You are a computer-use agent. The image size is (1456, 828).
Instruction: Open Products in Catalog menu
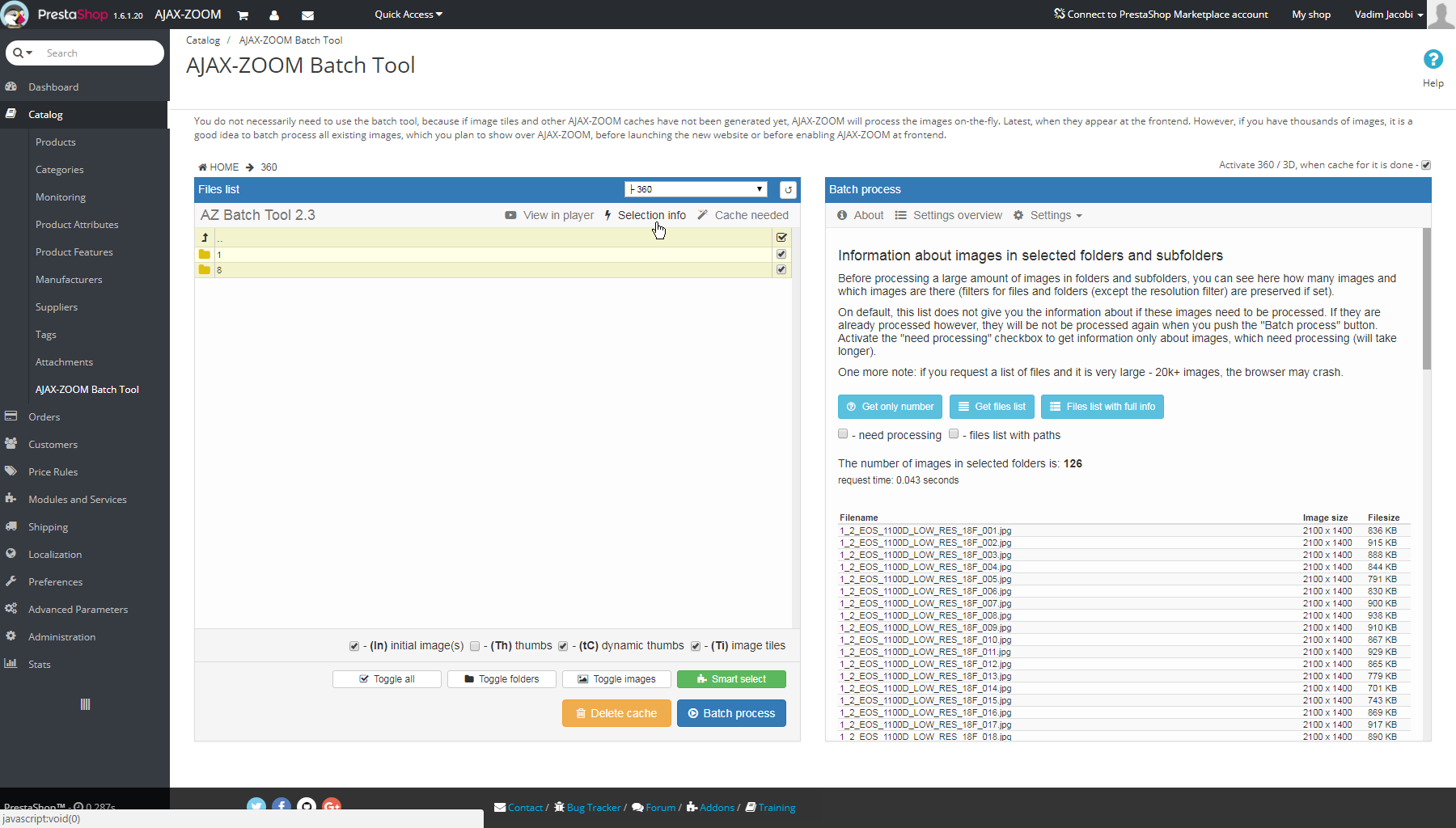pos(56,142)
